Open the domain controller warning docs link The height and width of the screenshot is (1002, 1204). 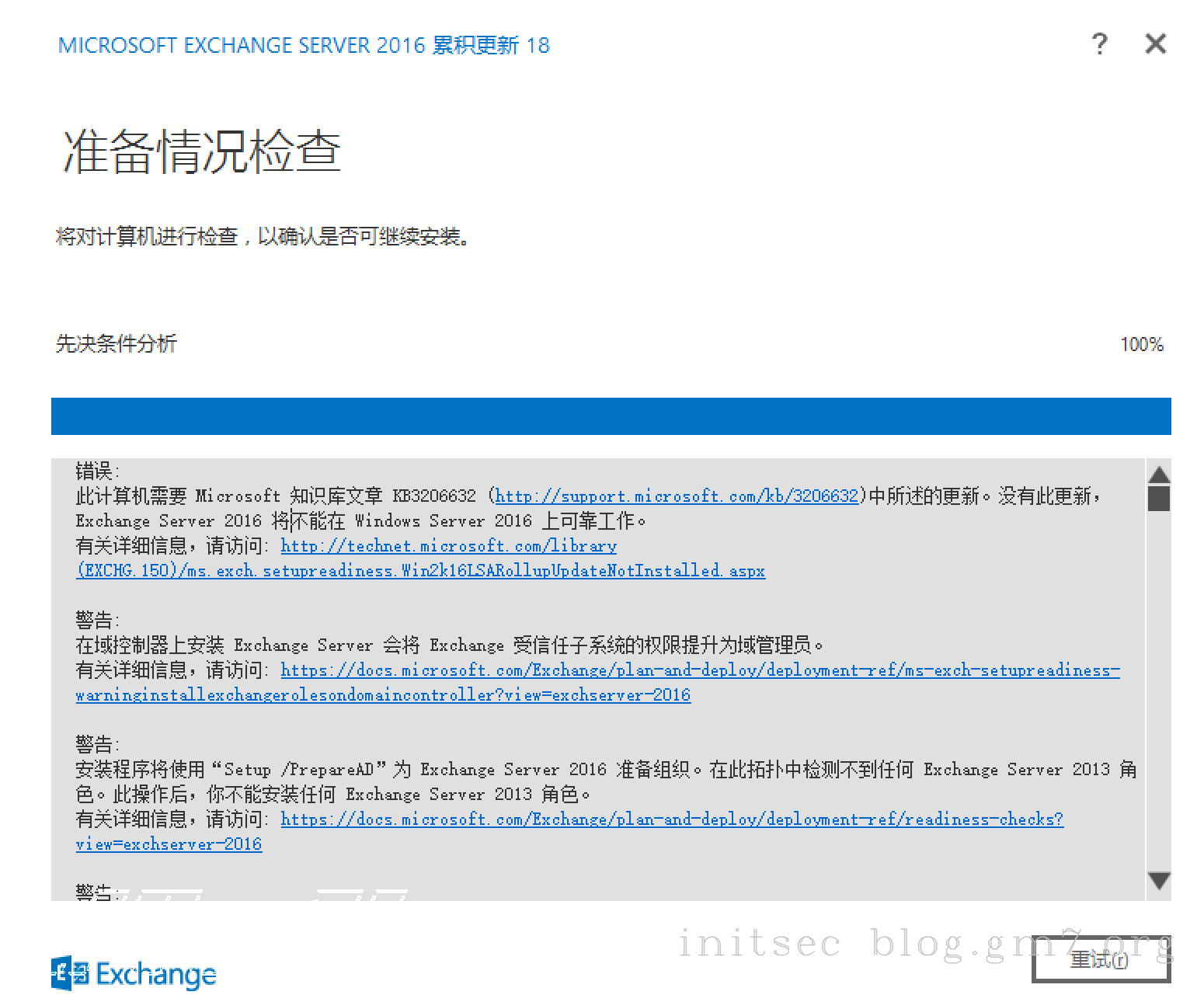point(699,670)
